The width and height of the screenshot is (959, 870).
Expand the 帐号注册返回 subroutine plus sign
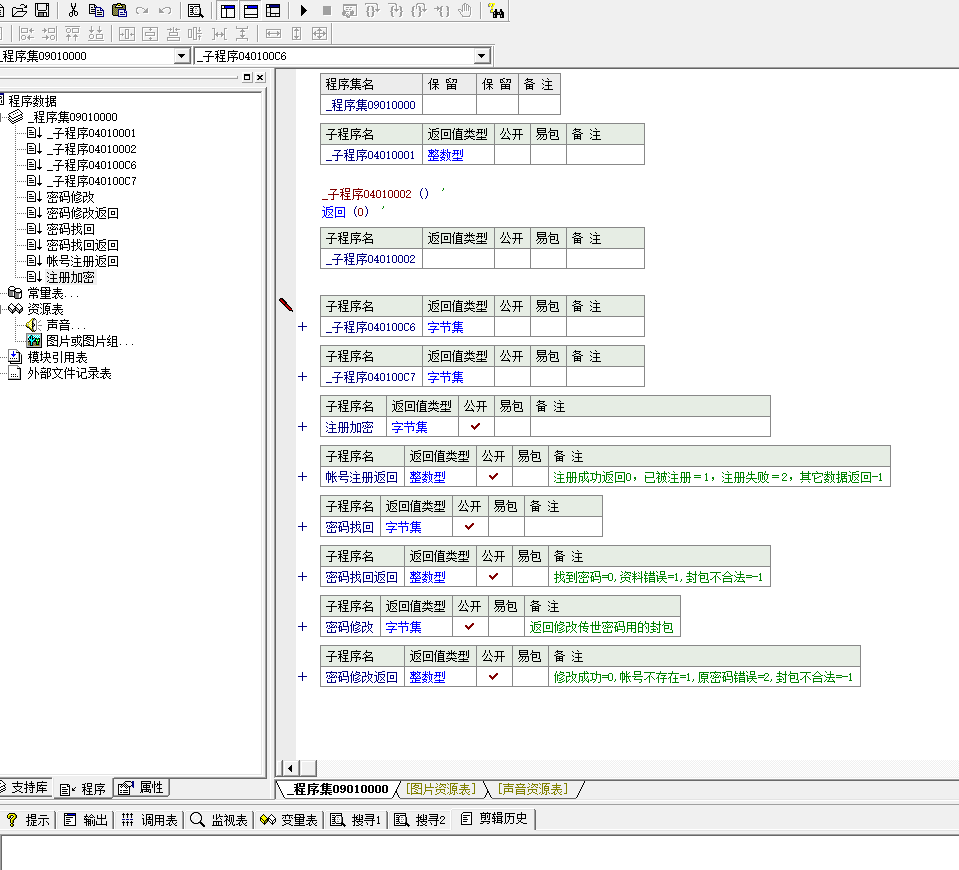pyautogui.click(x=303, y=477)
